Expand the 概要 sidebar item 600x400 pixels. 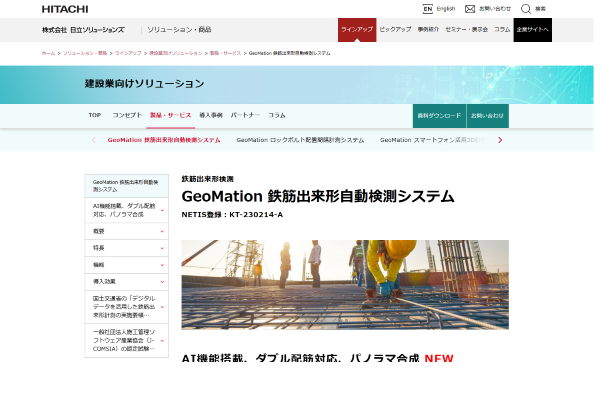pos(126,230)
